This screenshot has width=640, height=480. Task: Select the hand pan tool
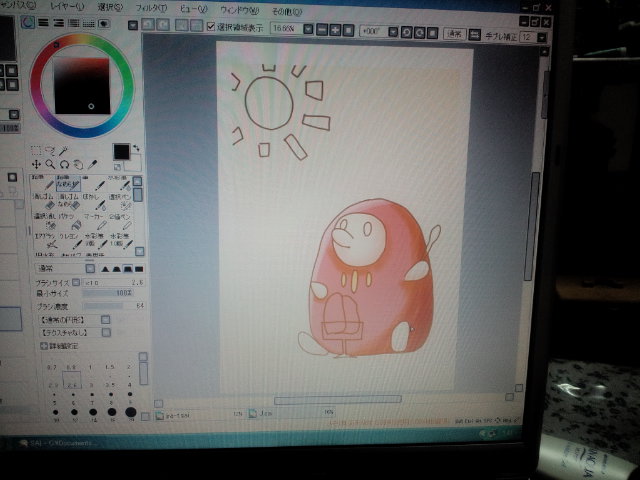click(x=78, y=164)
